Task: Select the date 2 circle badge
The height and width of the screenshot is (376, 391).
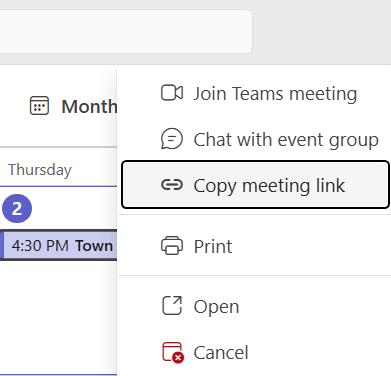Action: (x=17, y=209)
